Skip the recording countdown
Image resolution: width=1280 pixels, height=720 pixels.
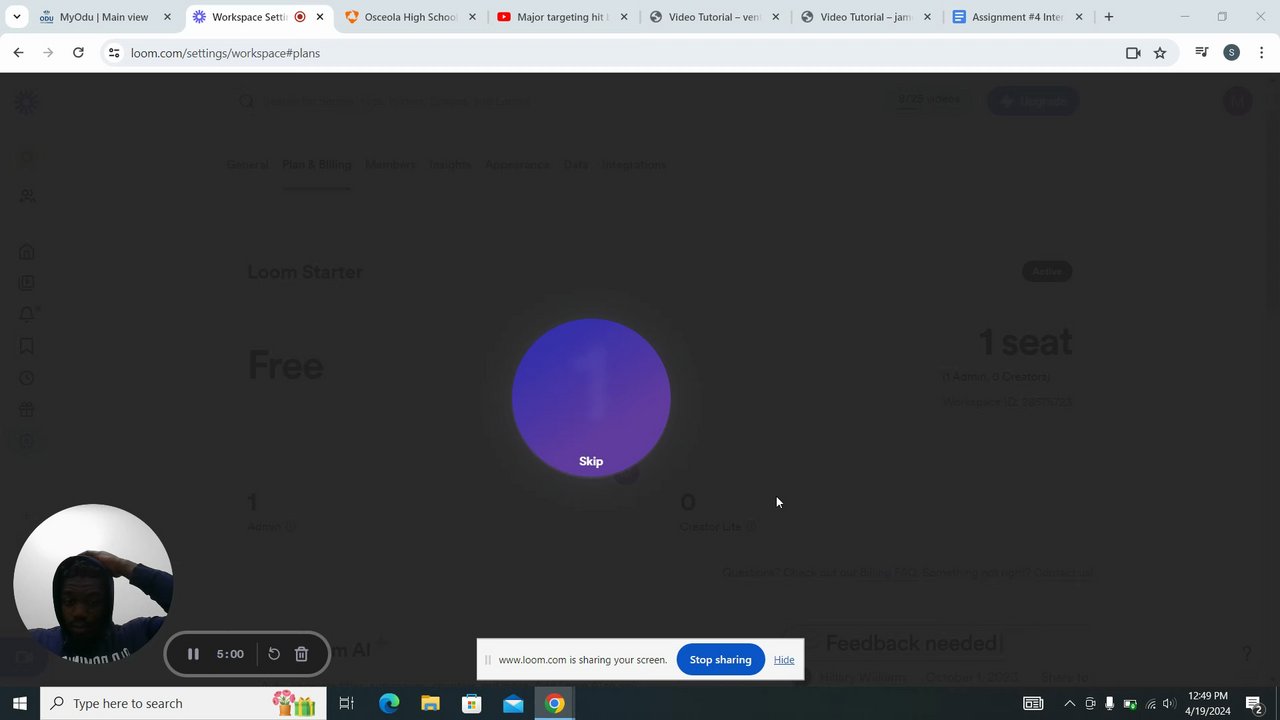(591, 461)
